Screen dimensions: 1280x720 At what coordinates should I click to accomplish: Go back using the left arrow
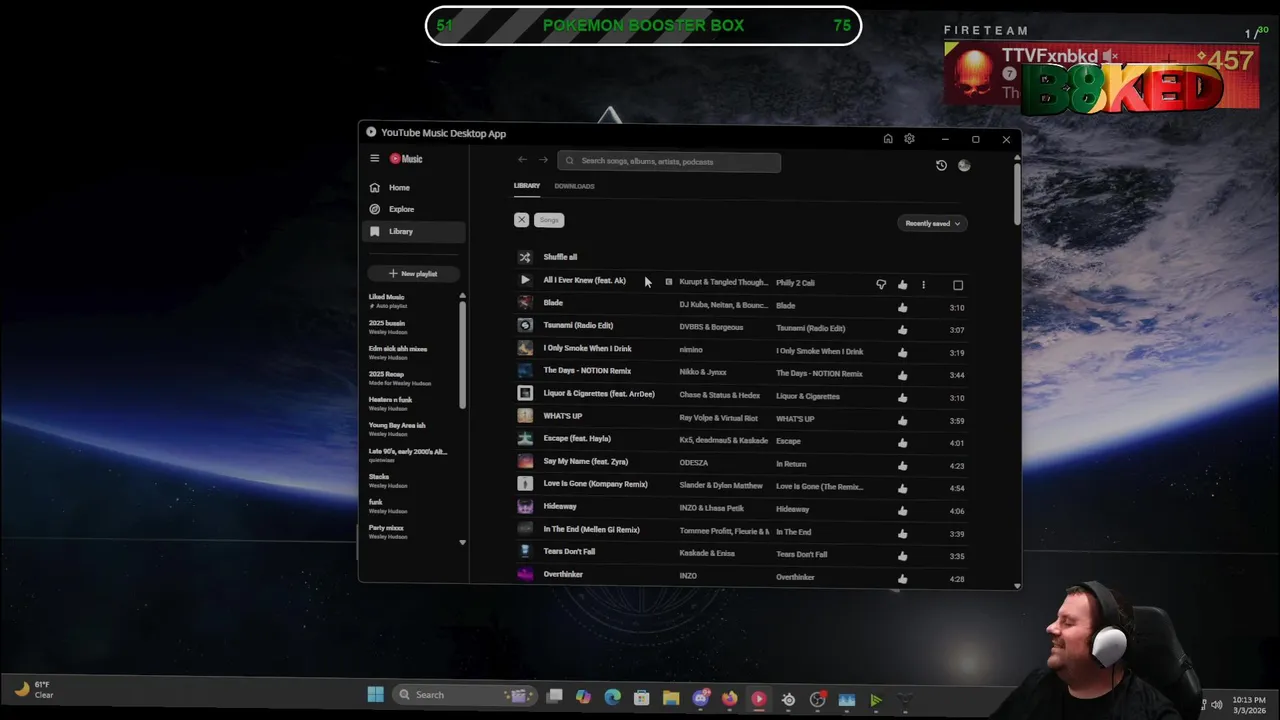(x=522, y=160)
